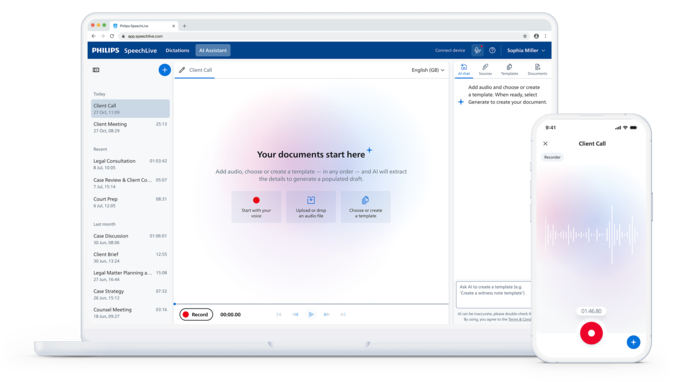Click browser forward arrow
Image resolution: width=700 pixels, height=382 pixels.
pos(103,36)
